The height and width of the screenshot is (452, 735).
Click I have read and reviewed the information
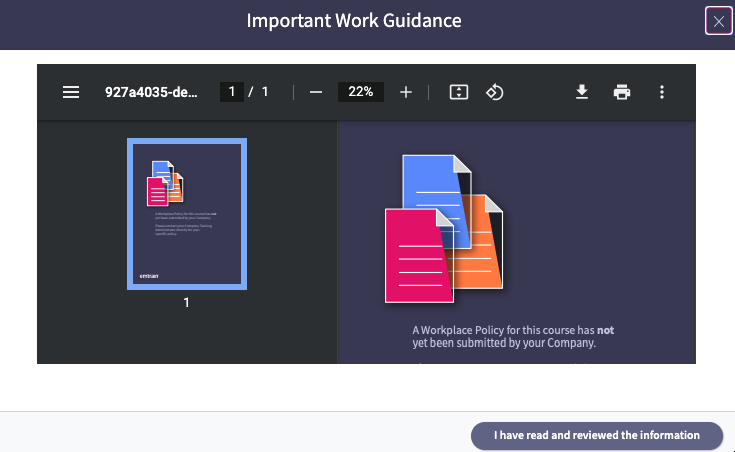[x=597, y=436]
